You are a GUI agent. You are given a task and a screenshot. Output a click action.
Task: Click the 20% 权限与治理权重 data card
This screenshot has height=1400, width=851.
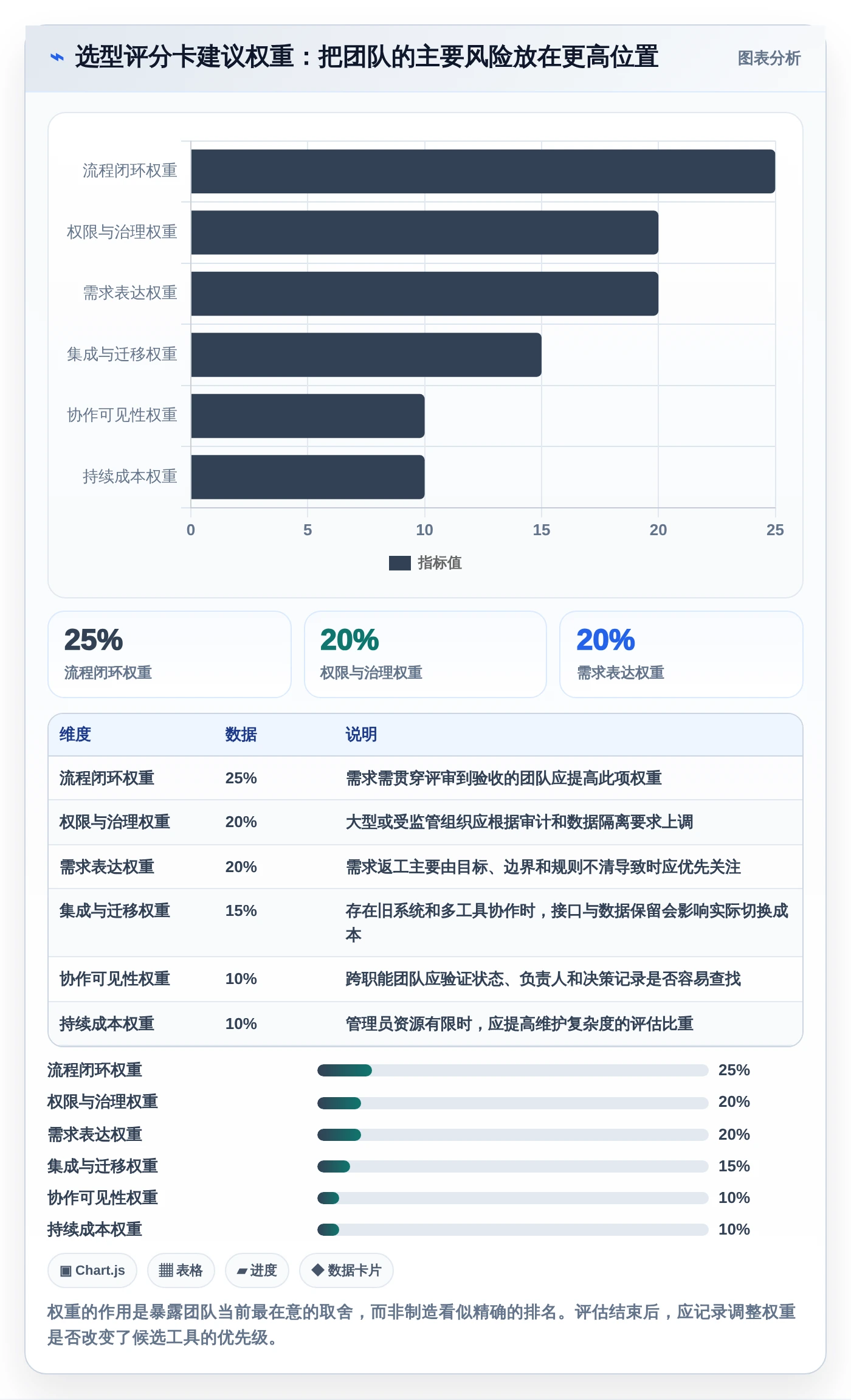click(x=425, y=654)
